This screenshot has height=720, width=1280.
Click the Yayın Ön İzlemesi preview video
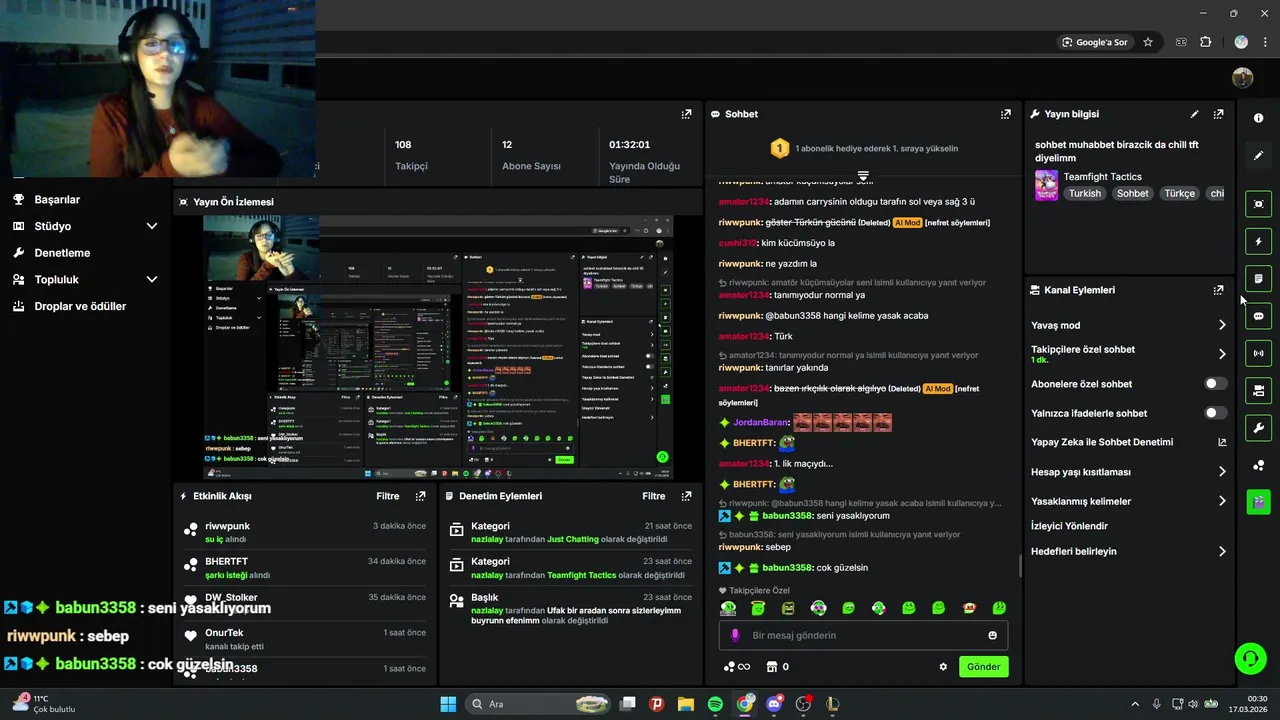(x=438, y=347)
